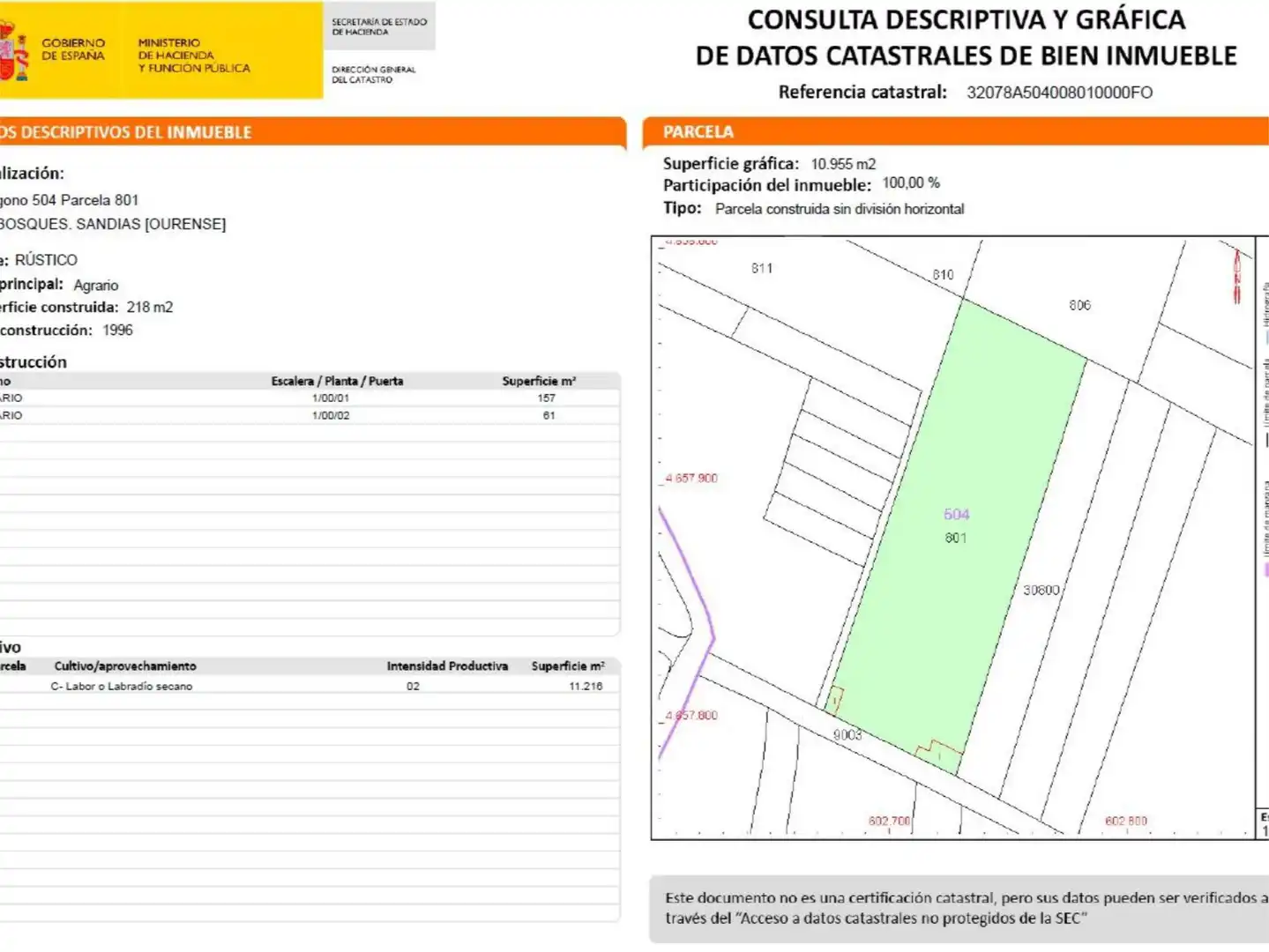Click the 'Intensidad Productiva' column header
This screenshot has height=952, width=1269.
447,666
